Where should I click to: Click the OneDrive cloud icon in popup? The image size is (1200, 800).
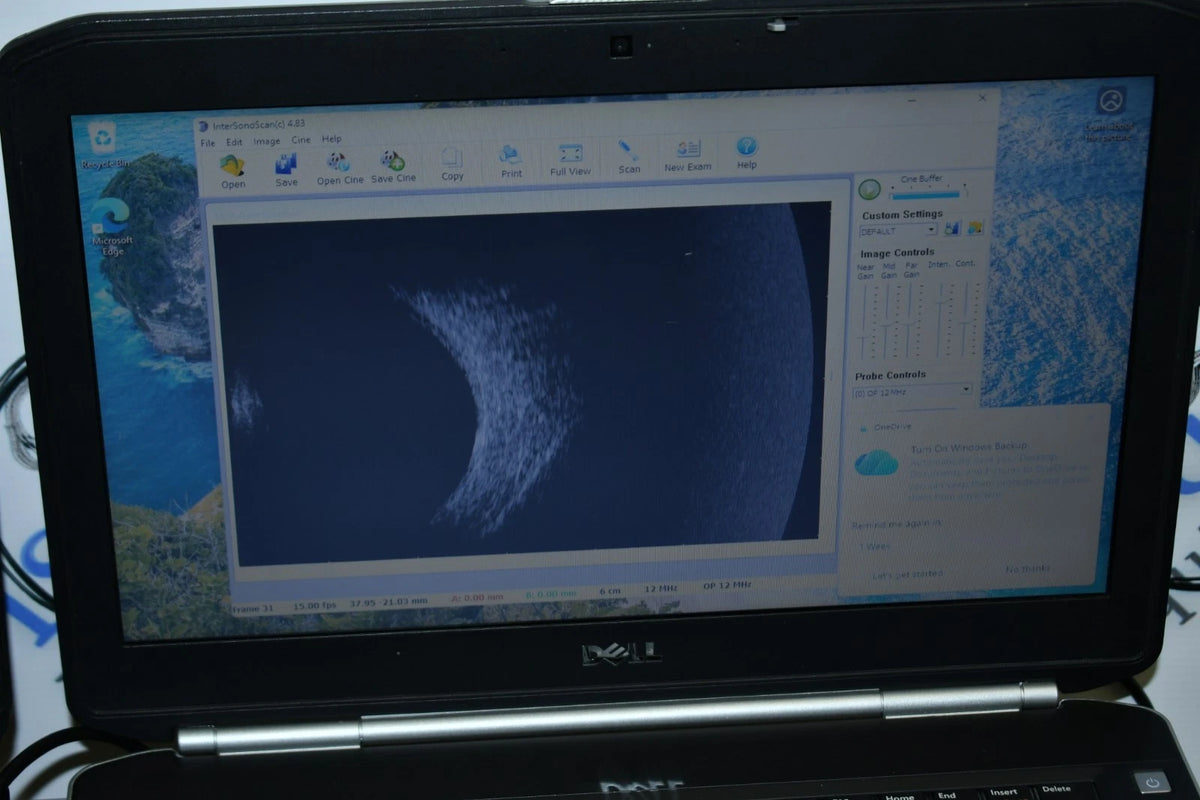coord(876,462)
